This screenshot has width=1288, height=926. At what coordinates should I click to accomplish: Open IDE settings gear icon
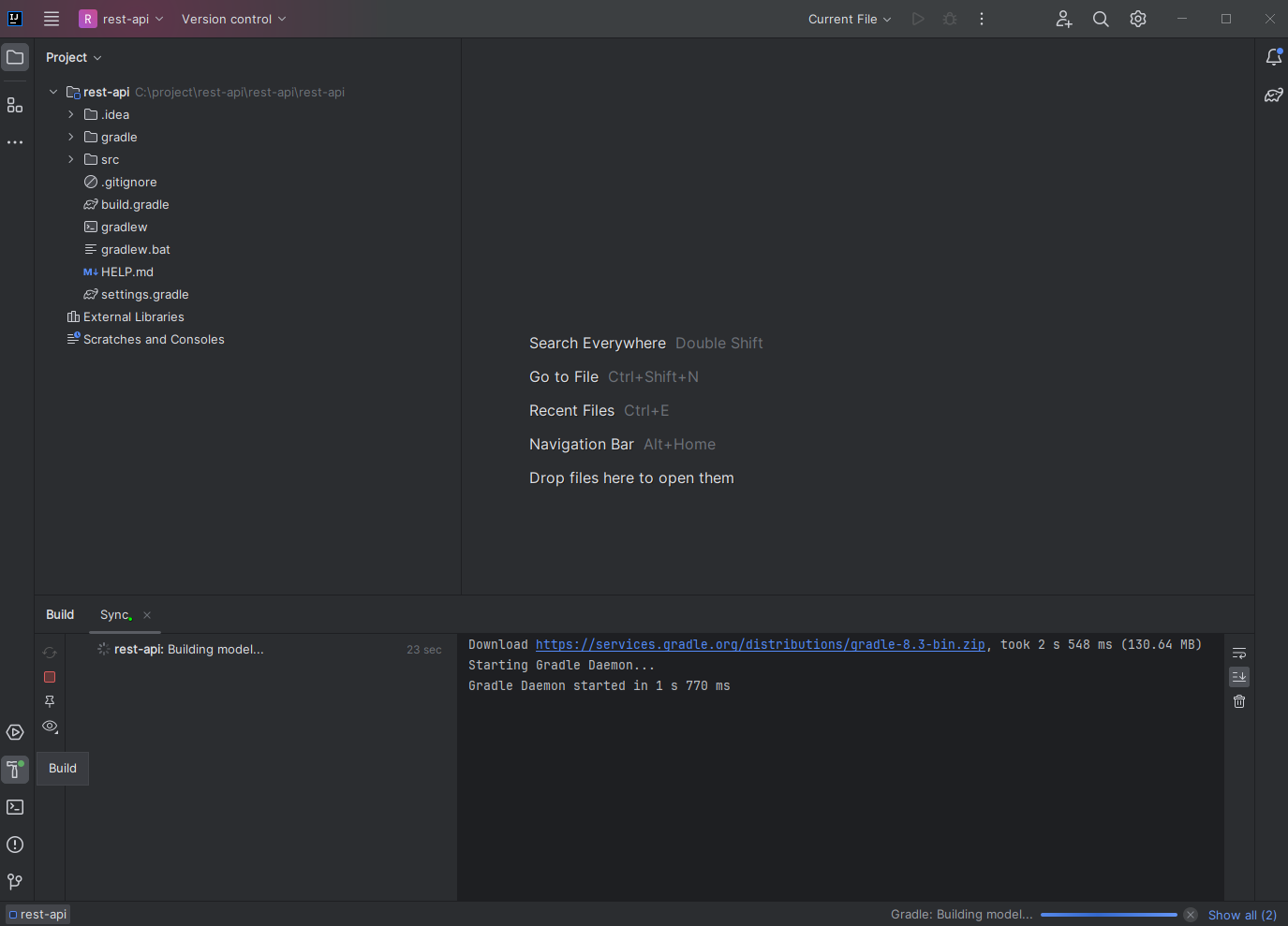click(x=1138, y=19)
